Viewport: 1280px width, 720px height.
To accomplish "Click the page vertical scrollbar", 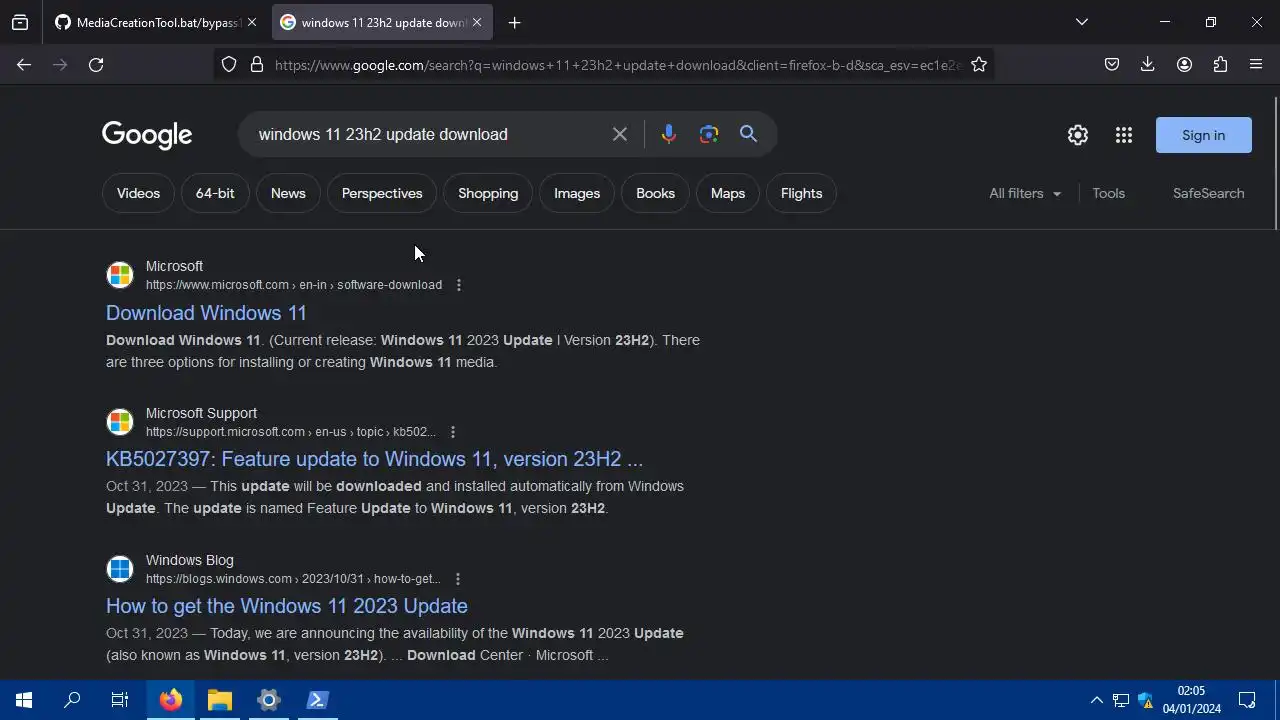I will pos(1275,162).
